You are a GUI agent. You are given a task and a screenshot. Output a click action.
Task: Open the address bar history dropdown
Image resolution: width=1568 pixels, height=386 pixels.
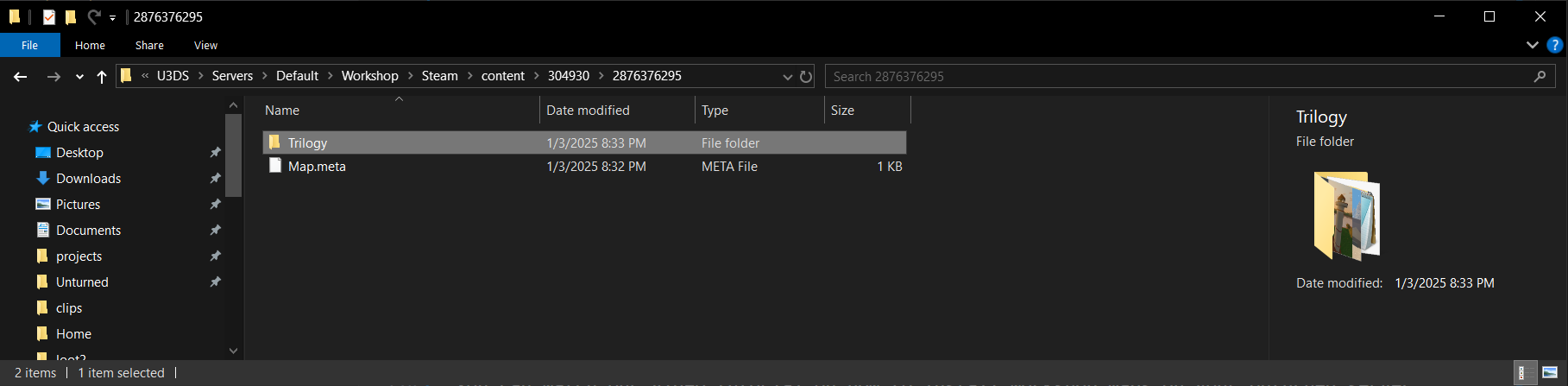[x=787, y=77]
